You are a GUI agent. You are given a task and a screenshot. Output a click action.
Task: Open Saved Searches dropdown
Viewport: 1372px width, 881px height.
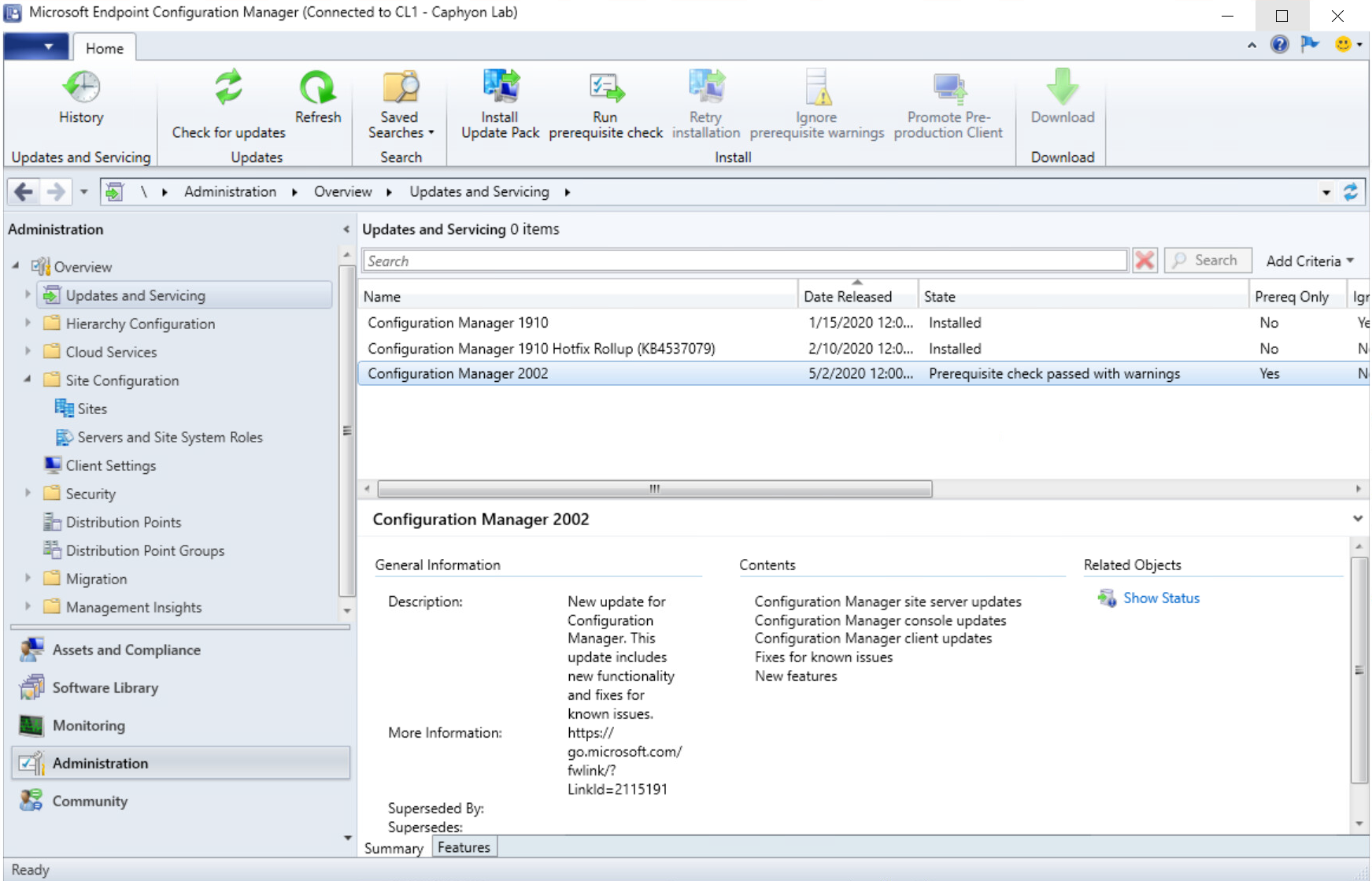tap(401, 105)
